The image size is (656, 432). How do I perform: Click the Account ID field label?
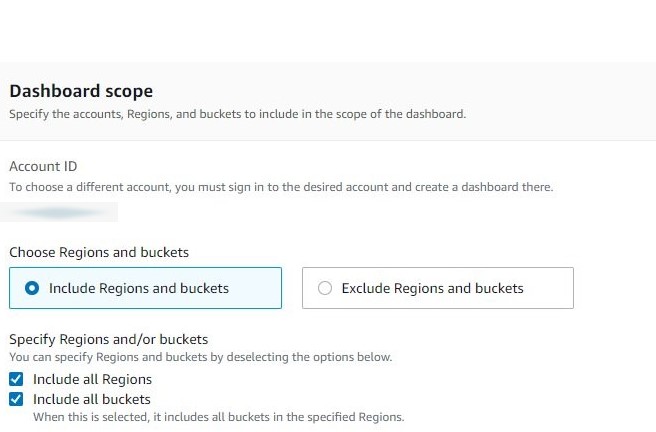point(43,166)
